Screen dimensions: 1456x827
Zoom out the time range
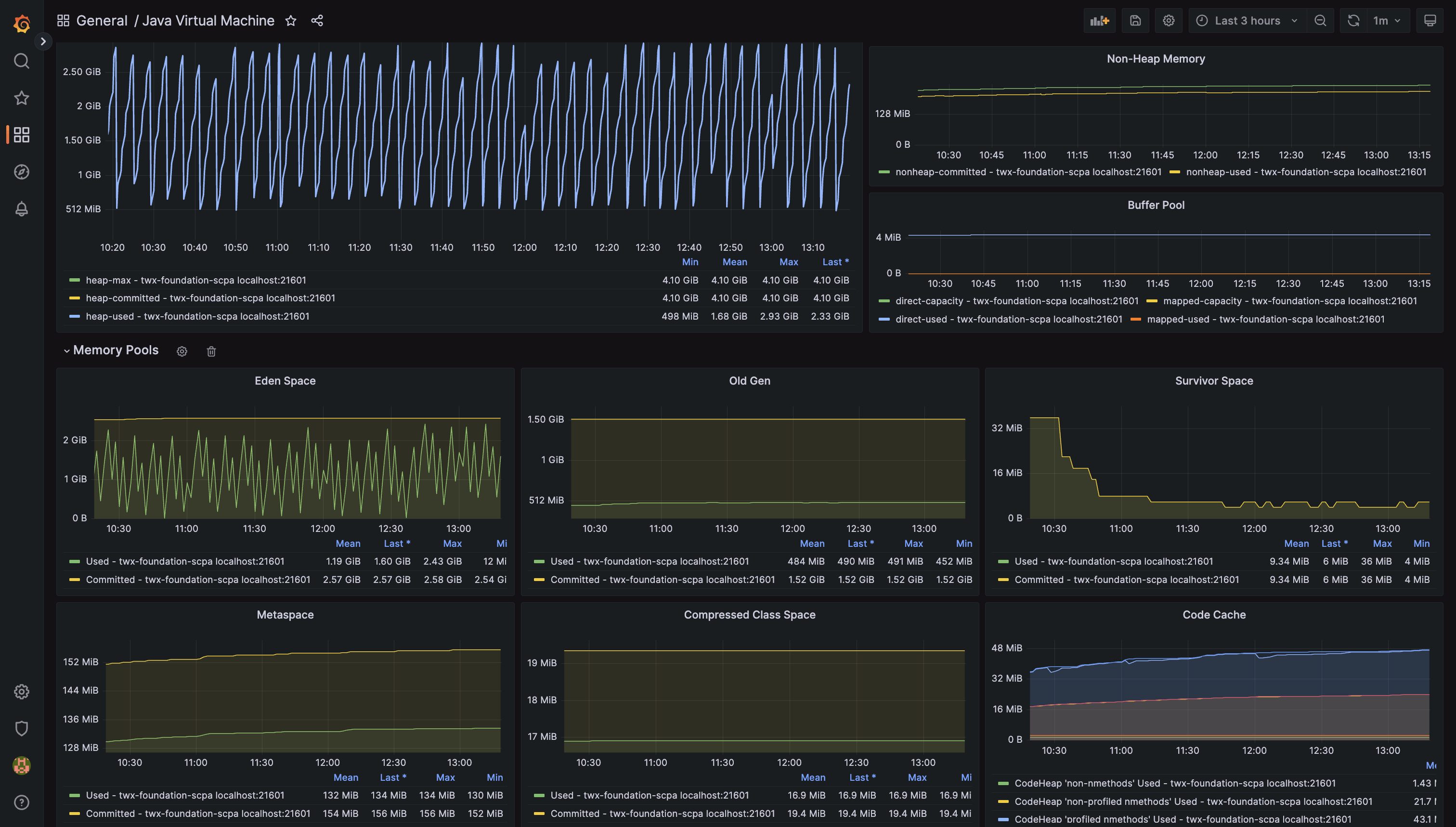point(1320,21)
